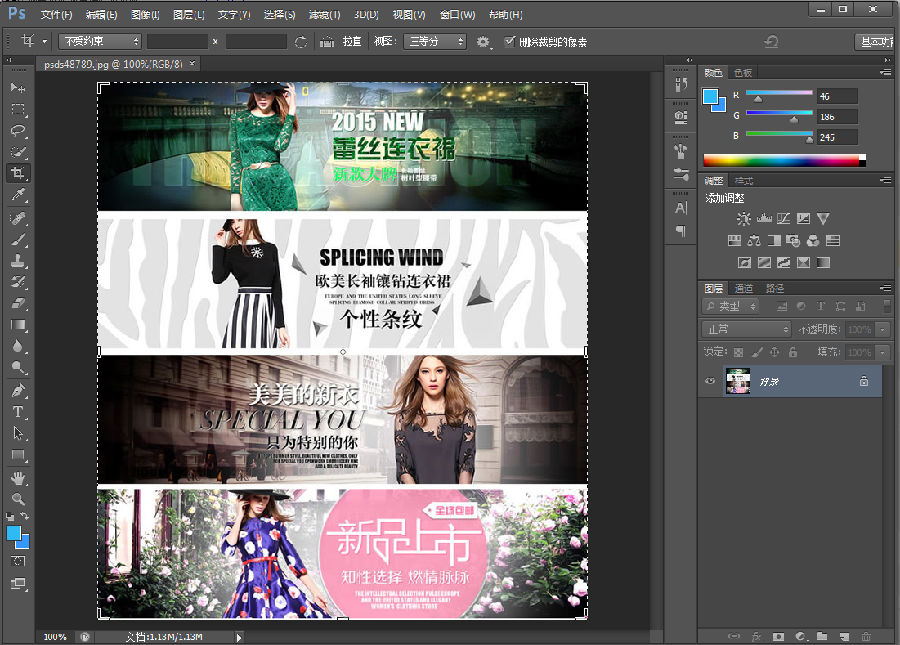The height and width of the screenshot is (645, 900).
Task: Hide the Background layer with eye icon
Action: (x=711, y=381)
